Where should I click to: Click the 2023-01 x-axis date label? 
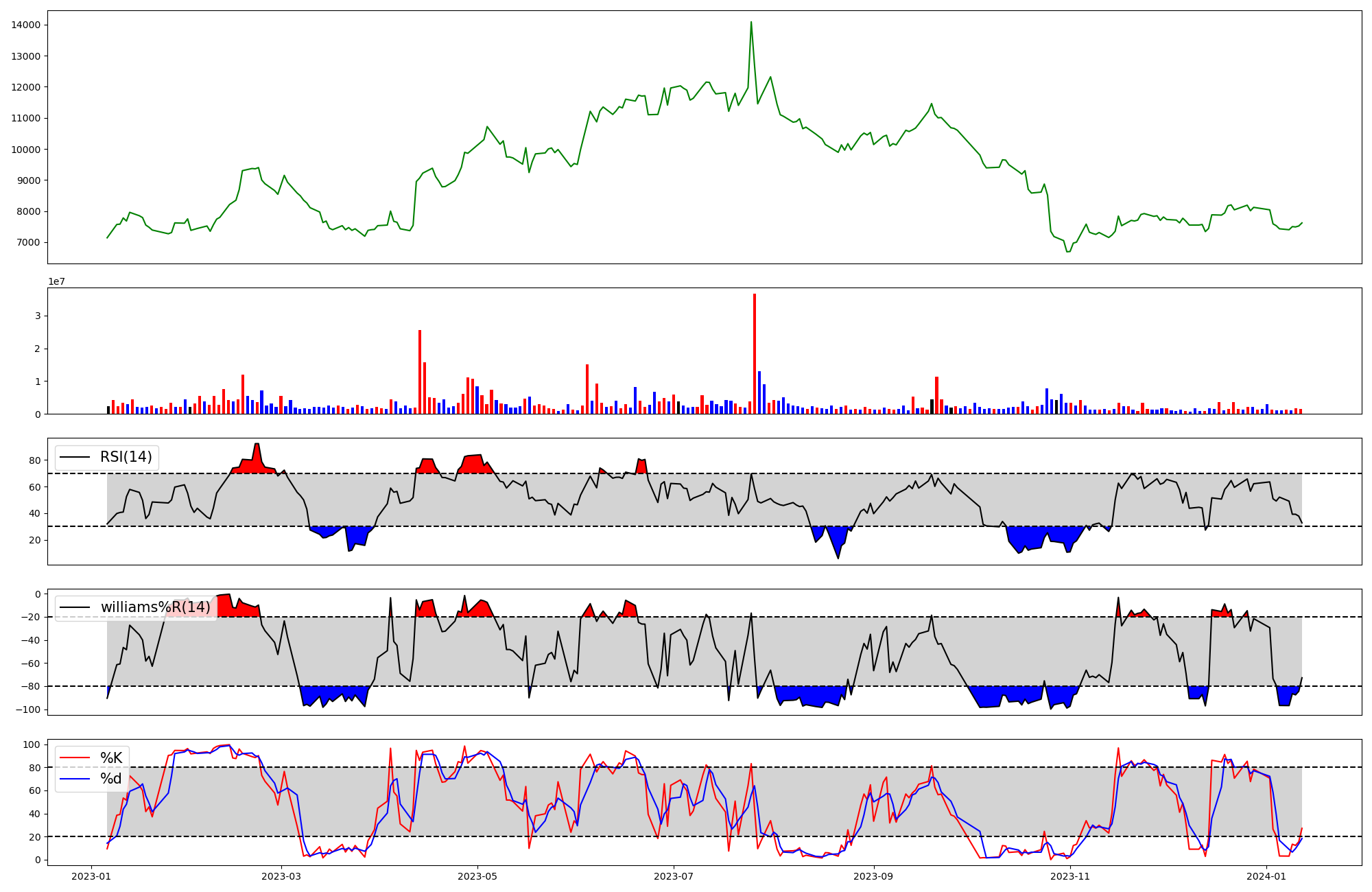point(91,876)
